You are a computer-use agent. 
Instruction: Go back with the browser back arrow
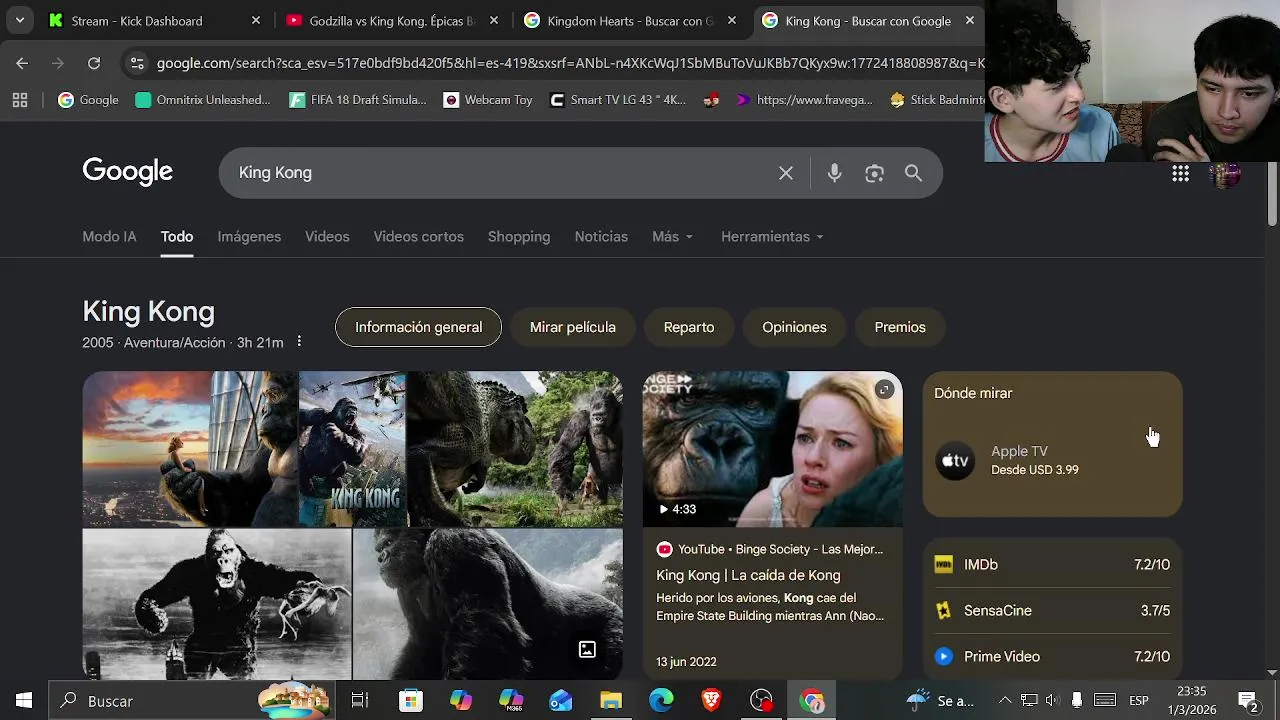pos(22,63)
